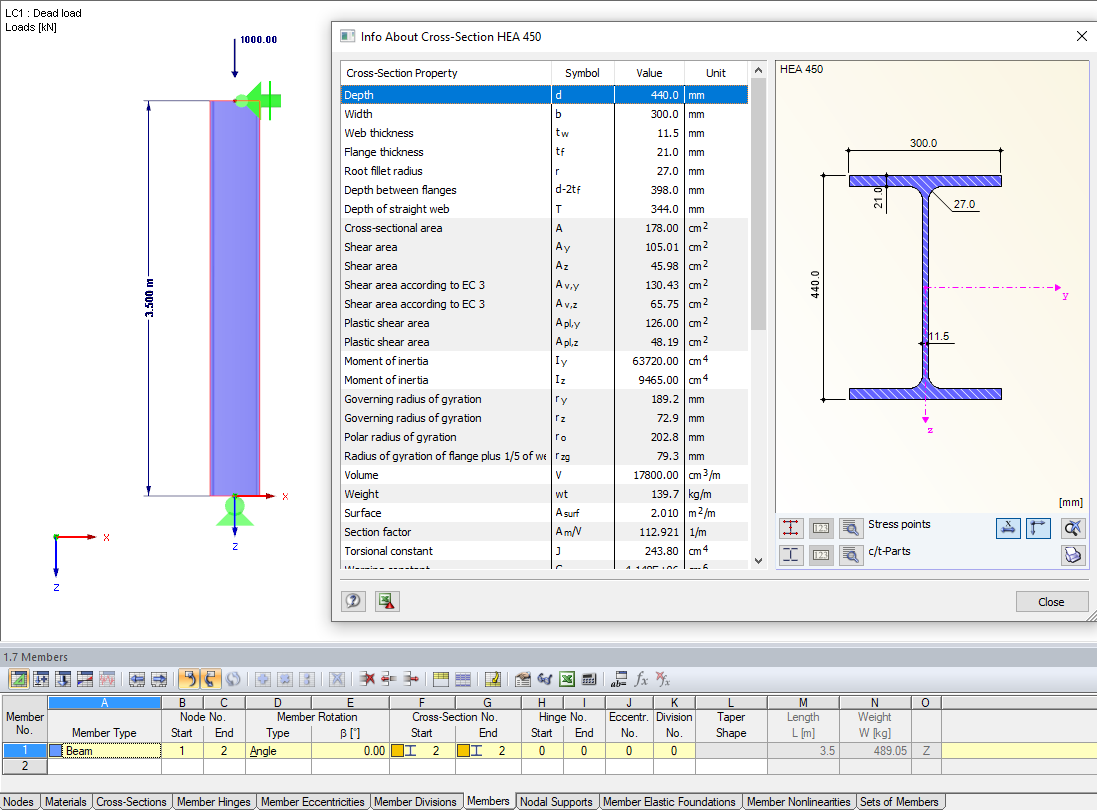Click Excel export icon in Members toolbar

[566, 679]
